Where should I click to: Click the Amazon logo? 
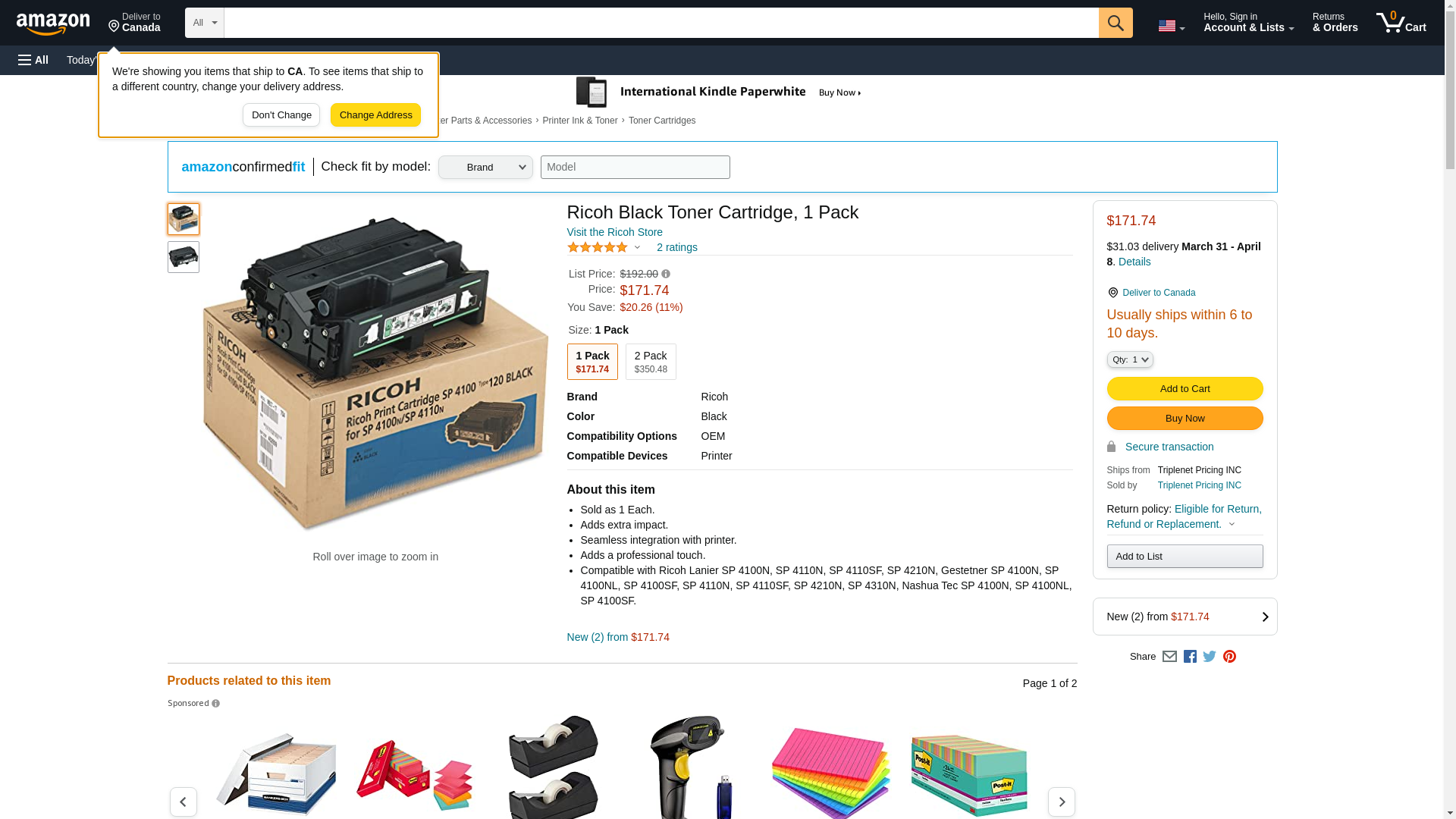[x=53, y=24]
